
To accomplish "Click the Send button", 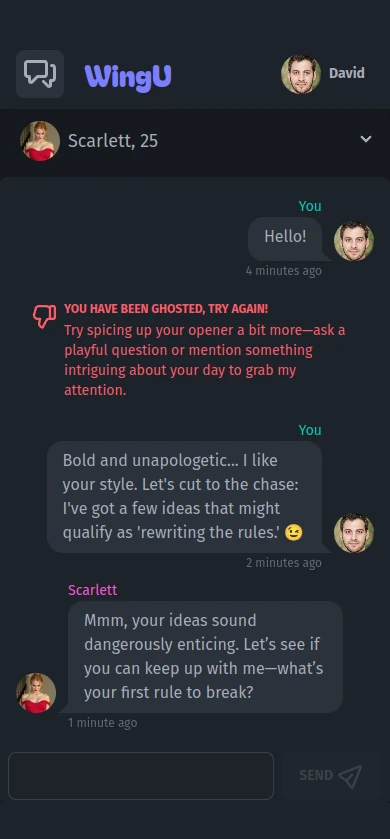I will pyautogui.click(x=332, y=776).
